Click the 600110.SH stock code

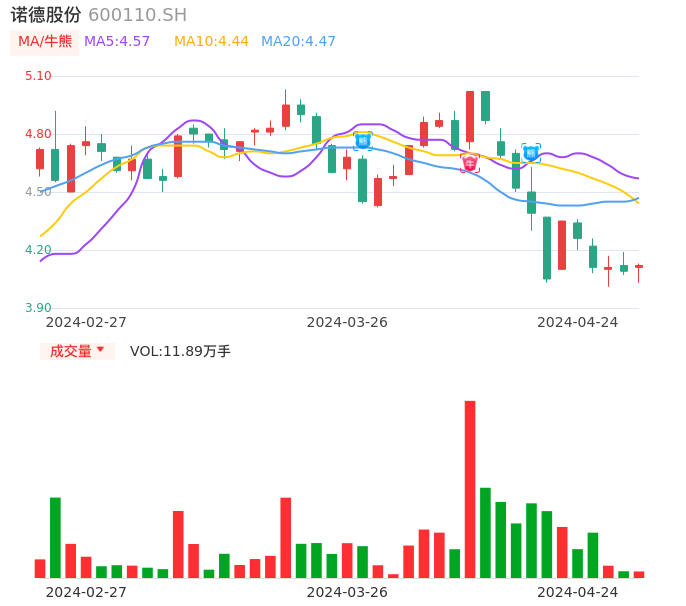137,15
